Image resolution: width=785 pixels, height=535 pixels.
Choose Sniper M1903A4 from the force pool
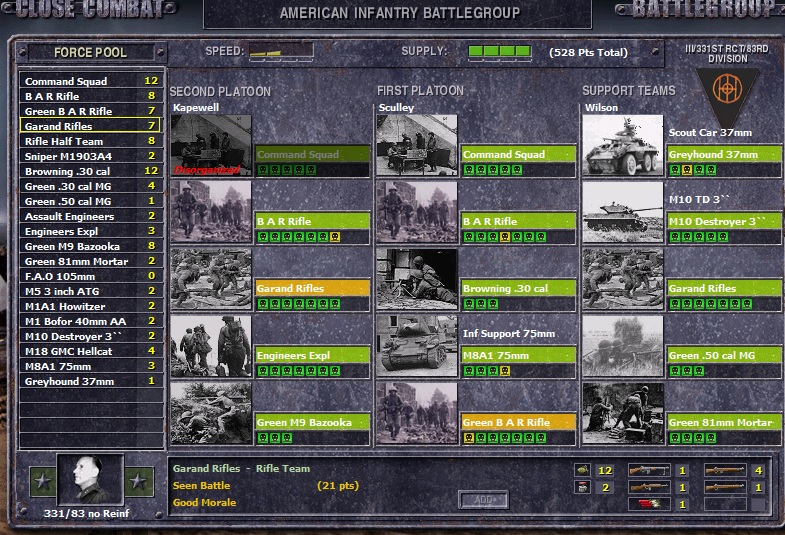coord(67,156)
